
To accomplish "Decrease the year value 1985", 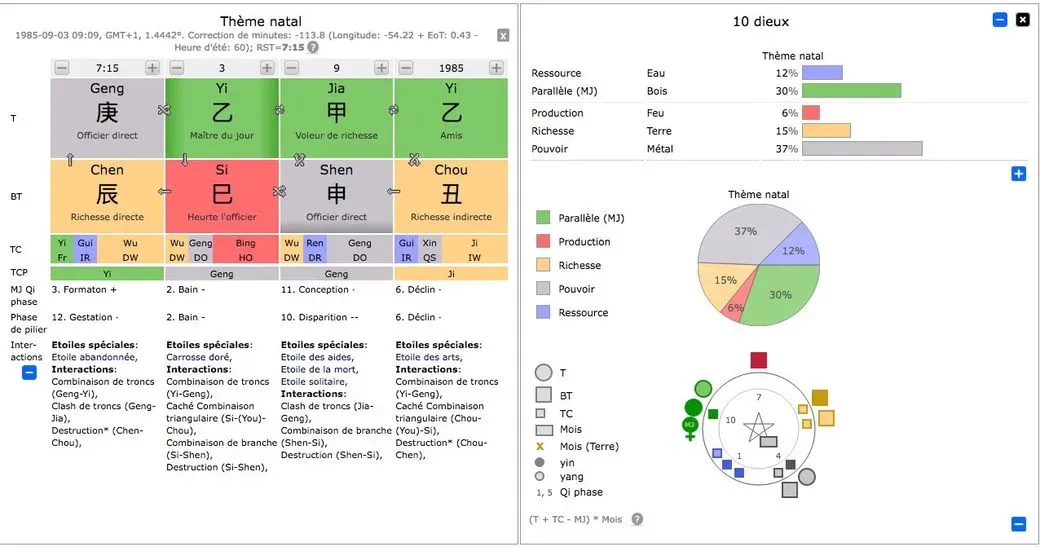I will click(x=406, y=68).
